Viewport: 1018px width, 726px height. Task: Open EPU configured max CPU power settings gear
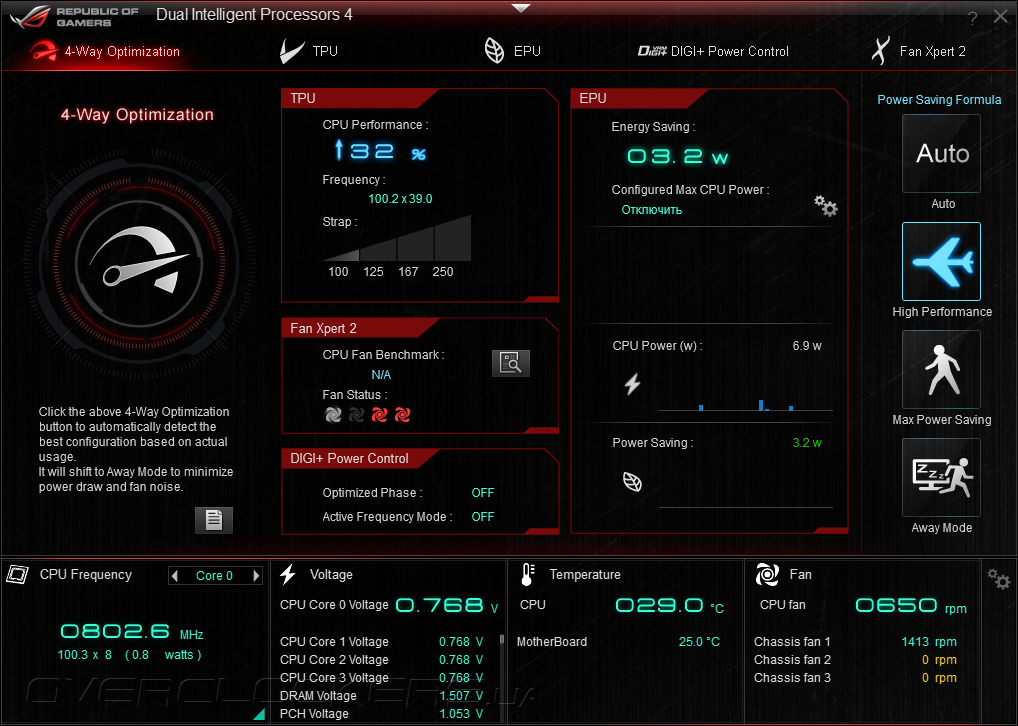826,206
